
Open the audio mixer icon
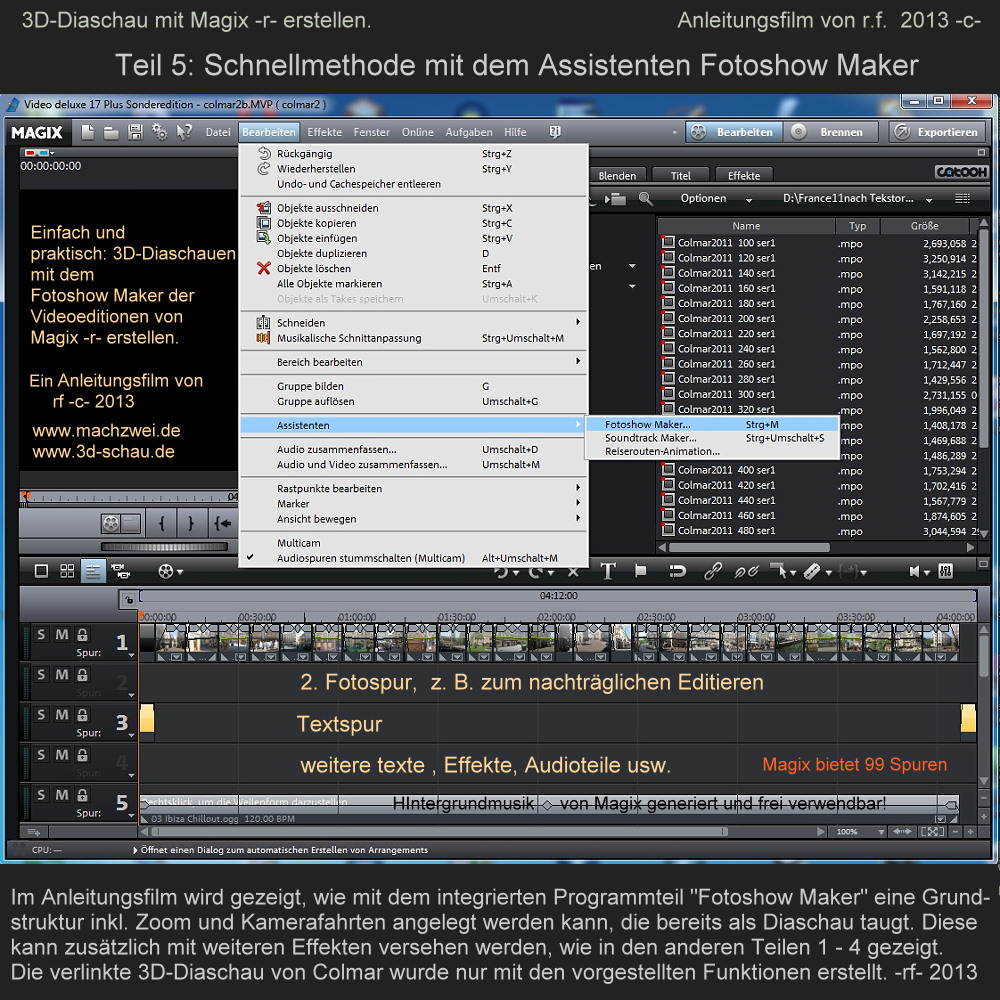coord(946,571)
